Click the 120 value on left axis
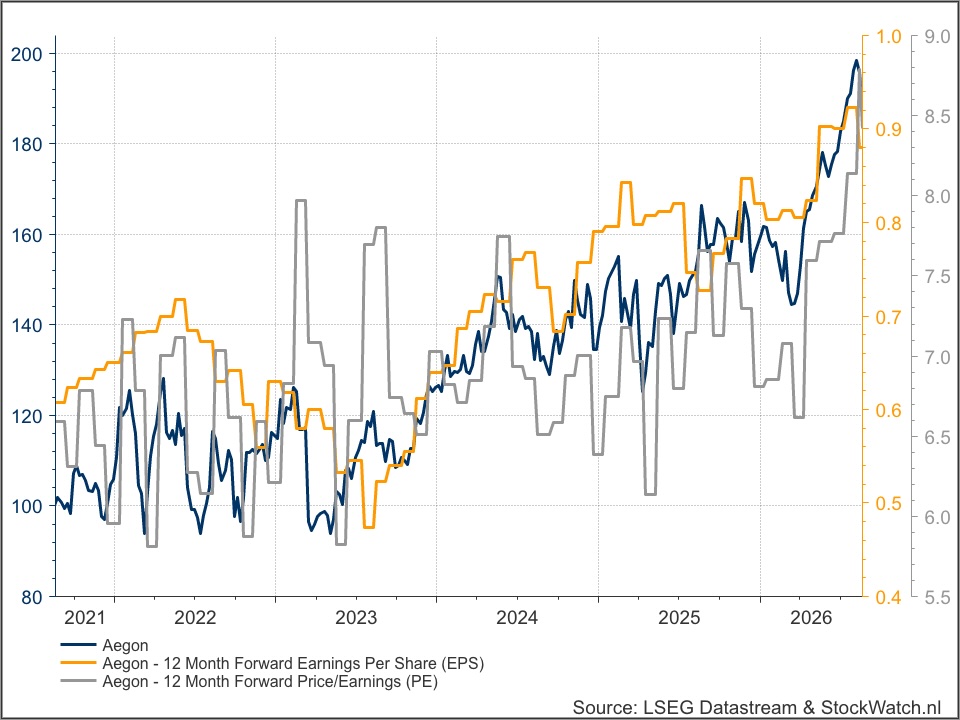The image size is (960, 720). point(27,416)
